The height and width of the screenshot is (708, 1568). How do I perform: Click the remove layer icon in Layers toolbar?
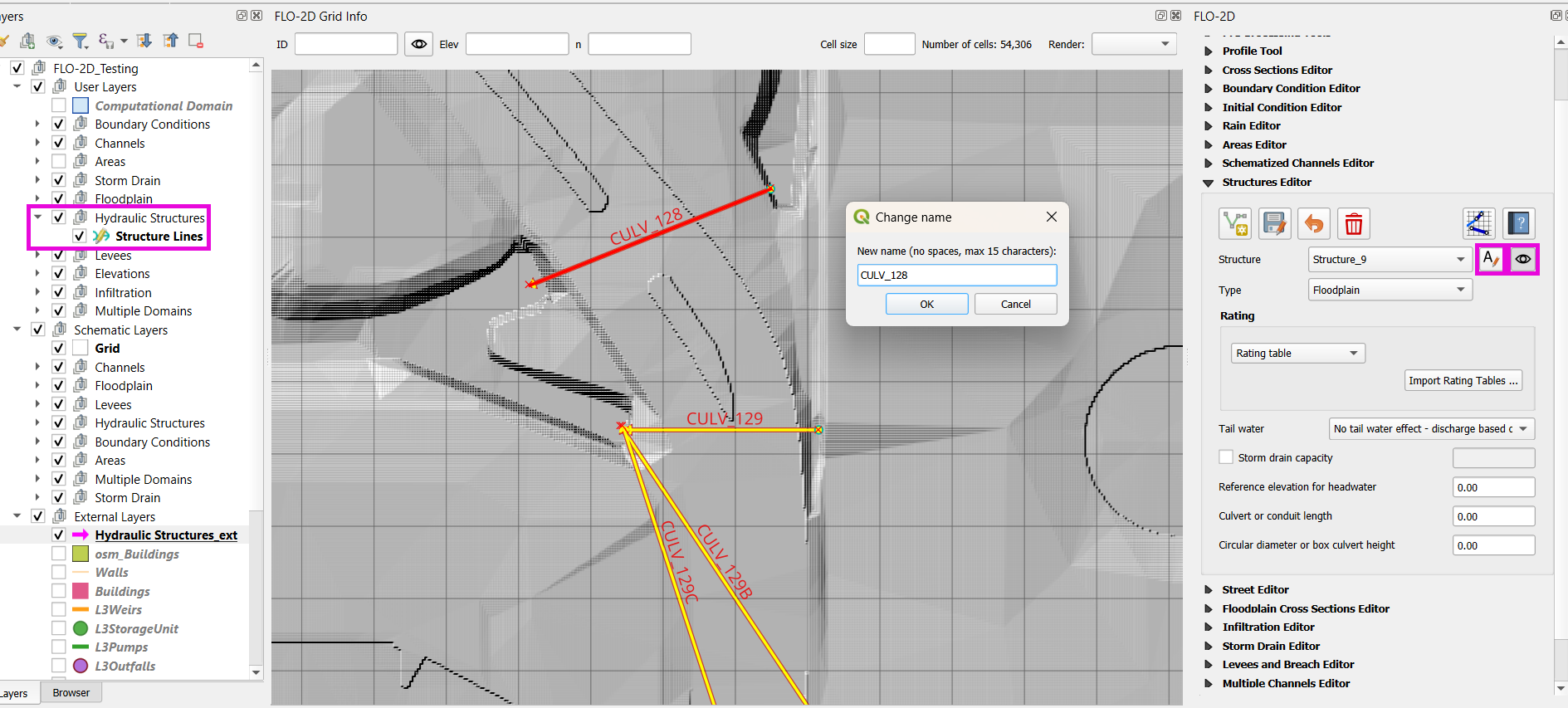(196, 41)
